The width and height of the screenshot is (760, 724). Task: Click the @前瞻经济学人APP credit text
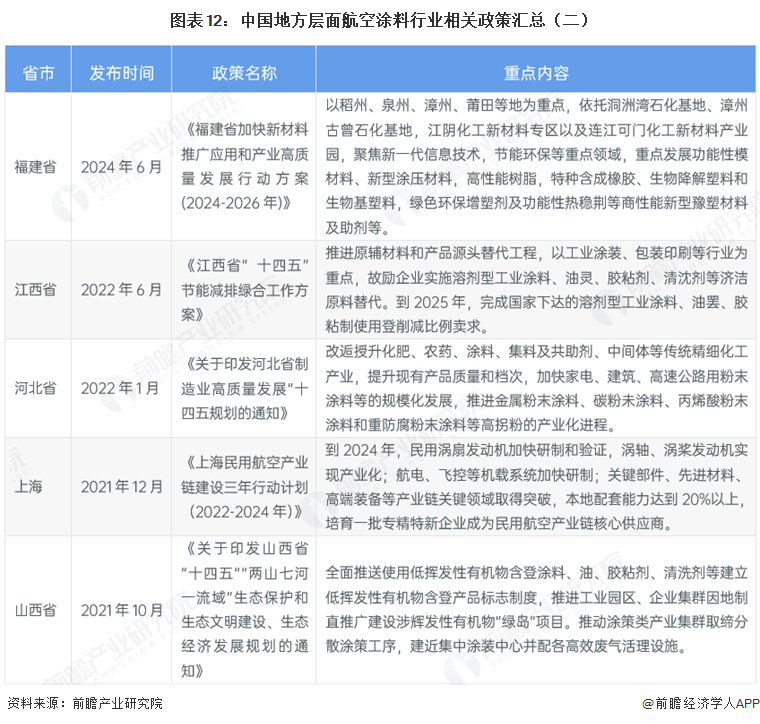point(700,703)
